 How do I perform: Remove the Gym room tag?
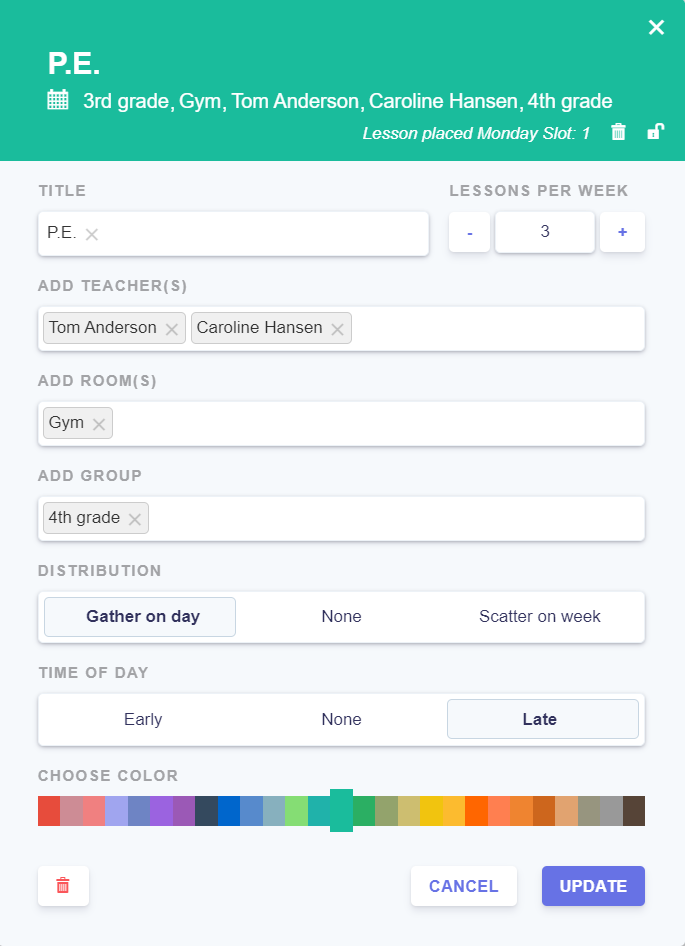(x=99, y=424)
